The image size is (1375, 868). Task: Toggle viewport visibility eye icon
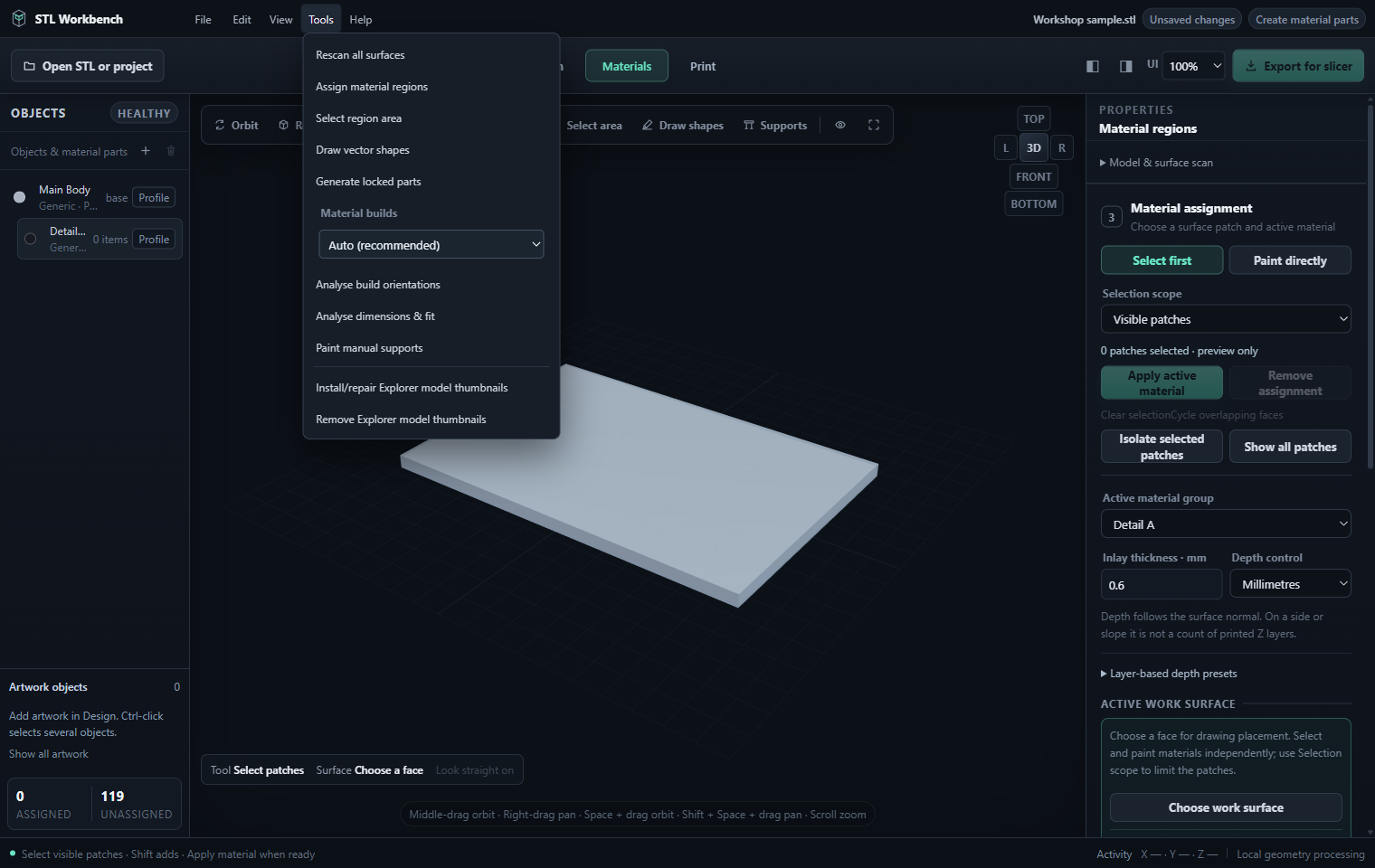[840, 125]
